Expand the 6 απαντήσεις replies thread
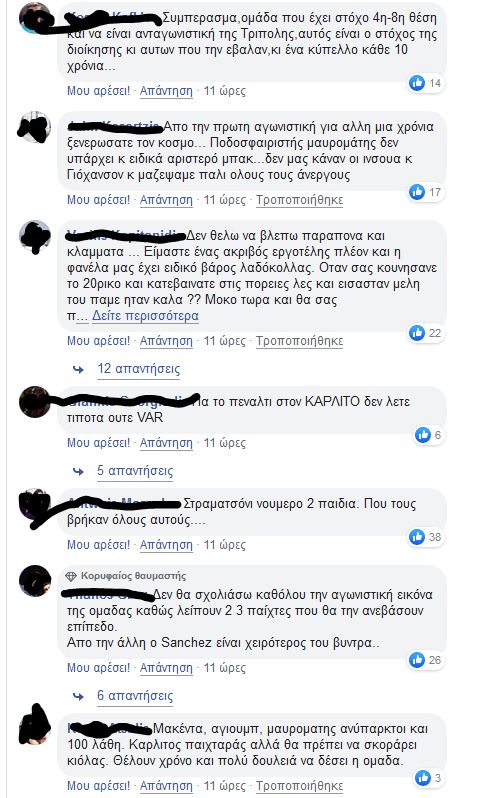Screen dimensions: 481x798 (135, 696)
